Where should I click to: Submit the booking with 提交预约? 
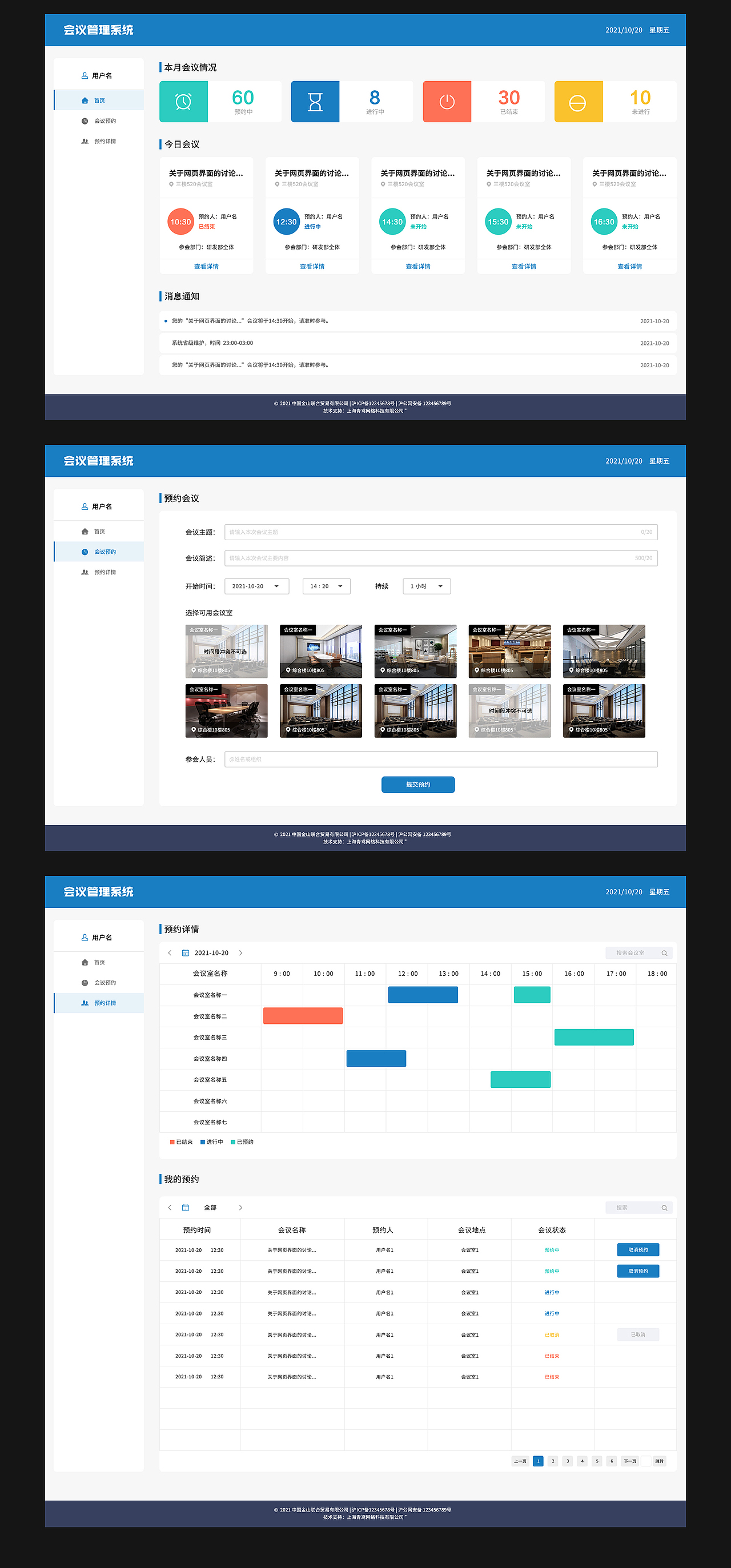click(x=418, y=785)
